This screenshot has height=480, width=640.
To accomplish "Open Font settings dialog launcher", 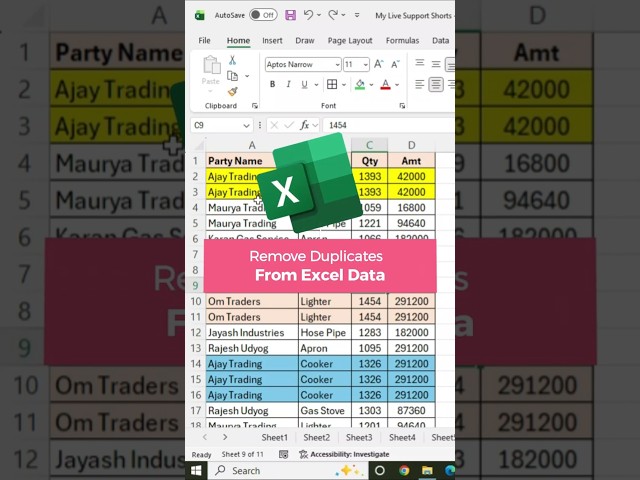I will tap(402, 106).
